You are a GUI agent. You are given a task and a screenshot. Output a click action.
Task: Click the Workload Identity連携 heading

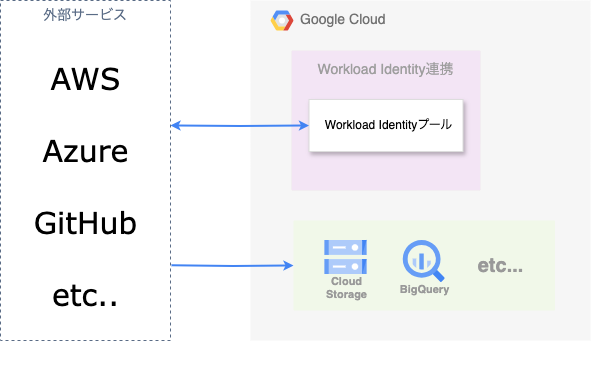(385, 69)
